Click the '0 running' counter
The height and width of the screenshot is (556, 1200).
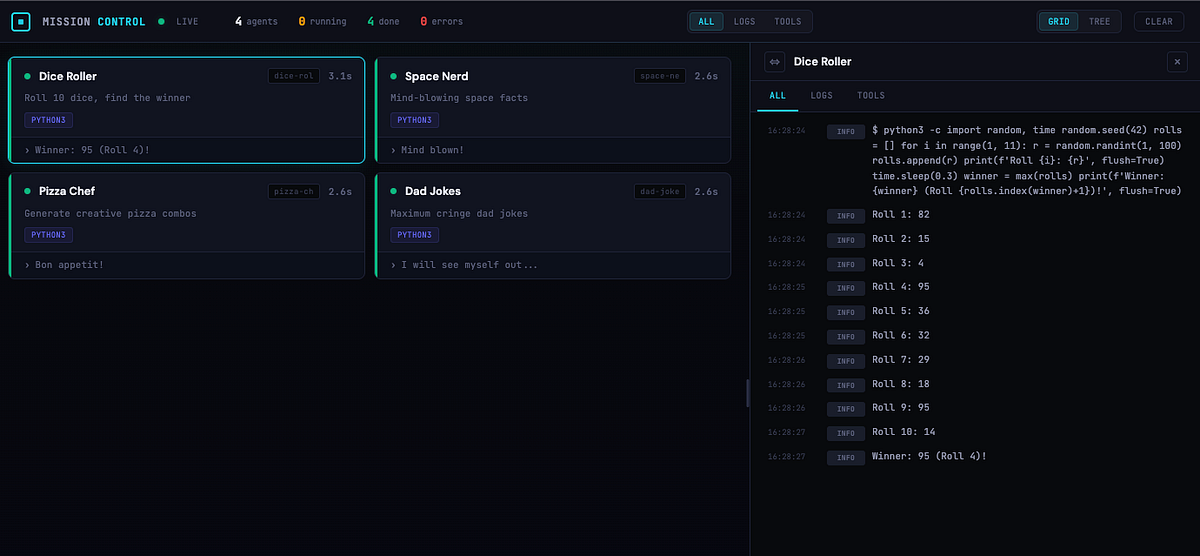tap(323, 21)
